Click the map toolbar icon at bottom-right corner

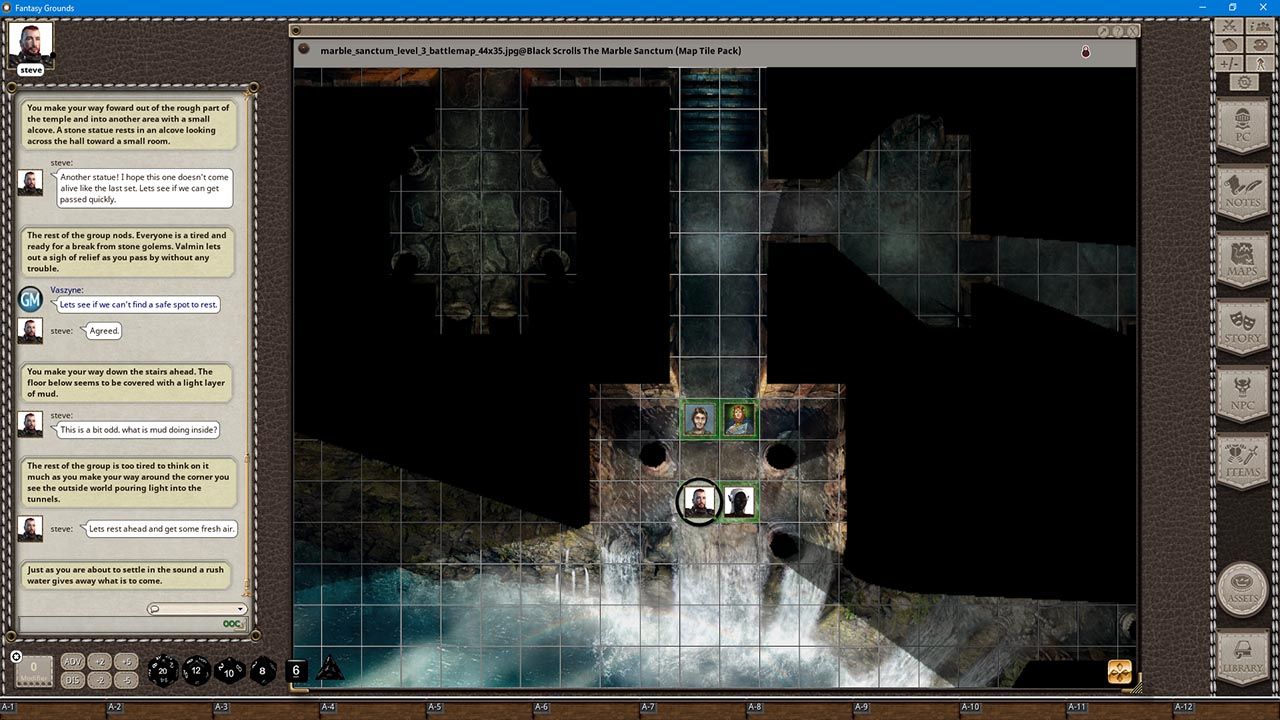(1120, 671)
